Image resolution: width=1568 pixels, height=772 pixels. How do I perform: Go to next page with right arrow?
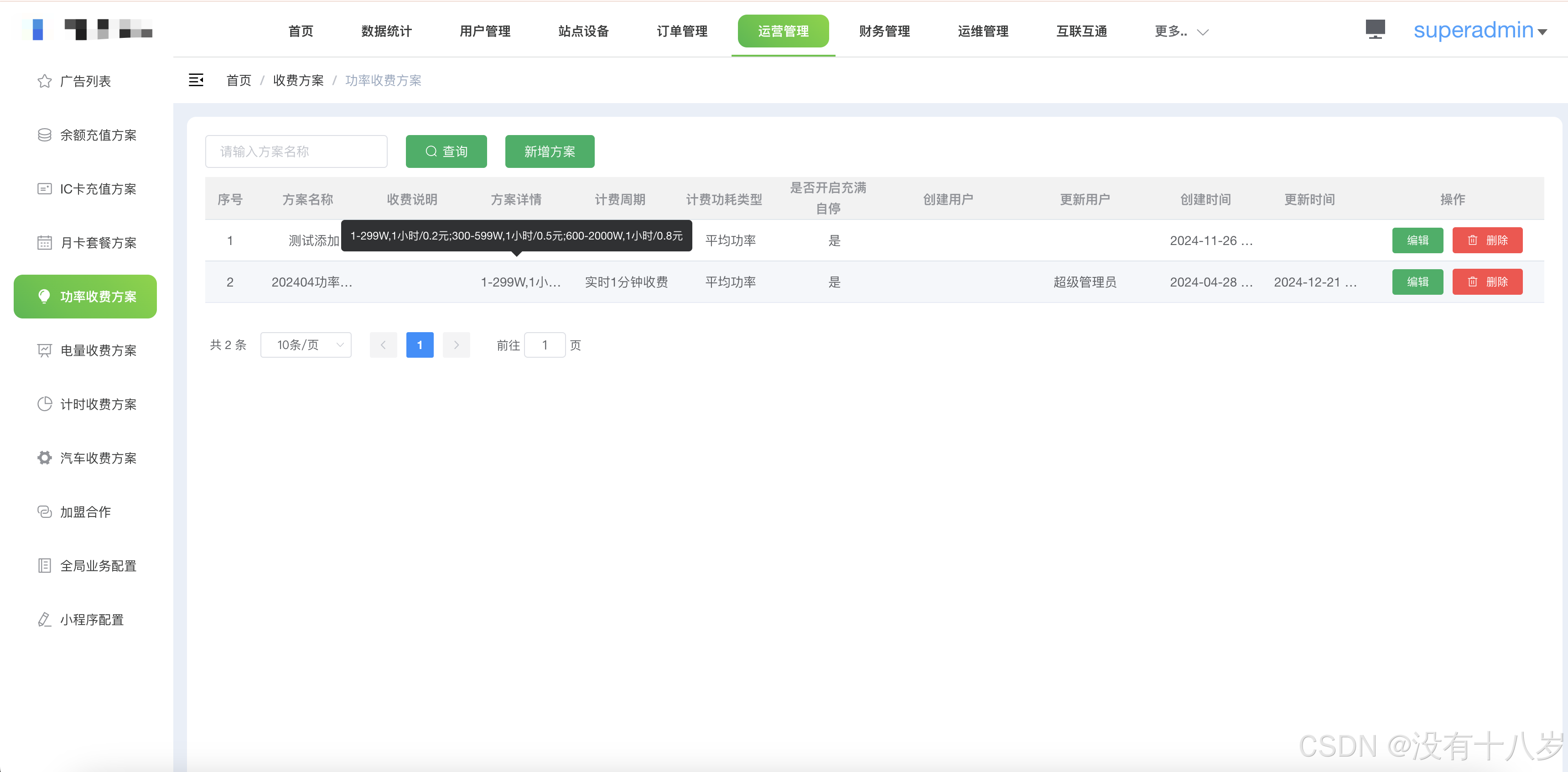456,344
